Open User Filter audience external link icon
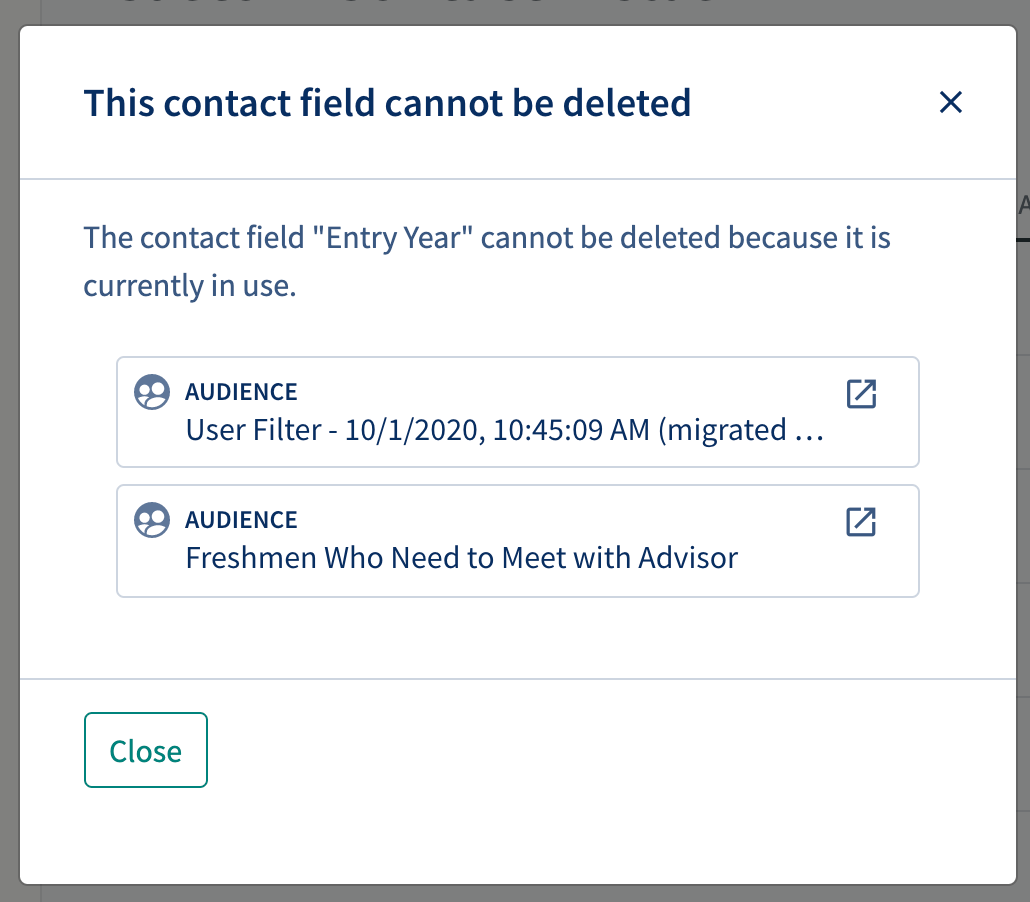Image resolution: width=1030 pixels, height=902 pixels. pos(861,394)
